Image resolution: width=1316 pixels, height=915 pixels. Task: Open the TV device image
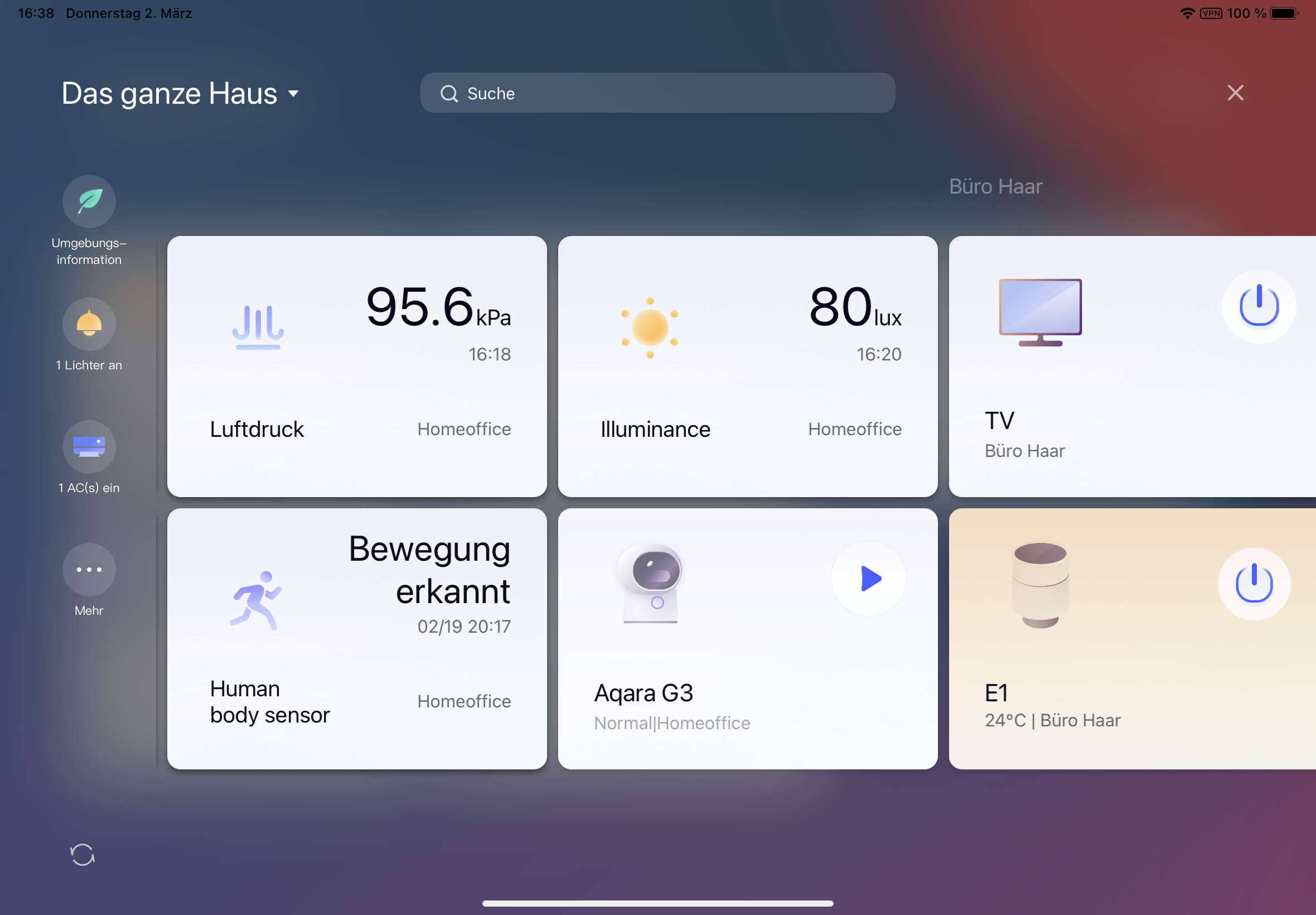pos(1040,312)
